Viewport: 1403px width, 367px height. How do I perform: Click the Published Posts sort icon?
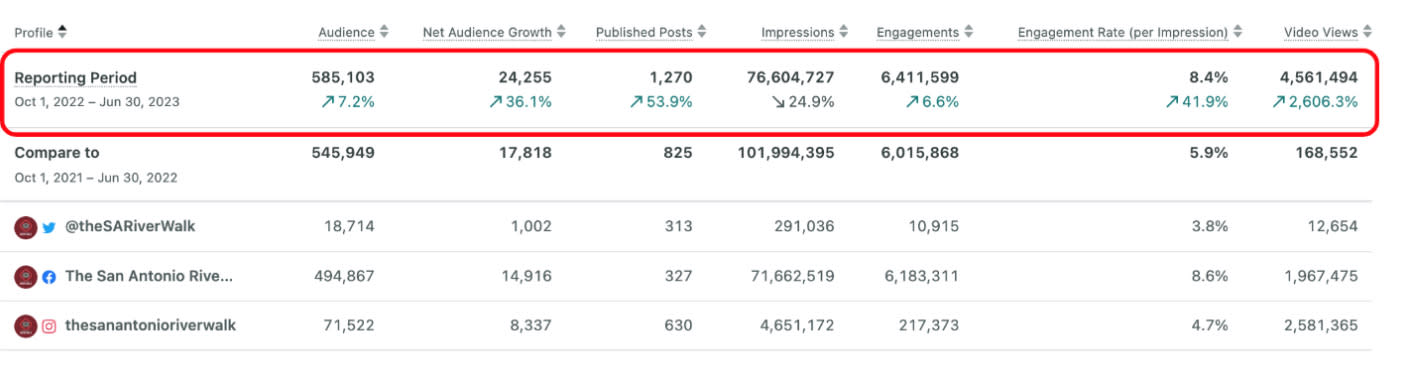tap(702, 32)
